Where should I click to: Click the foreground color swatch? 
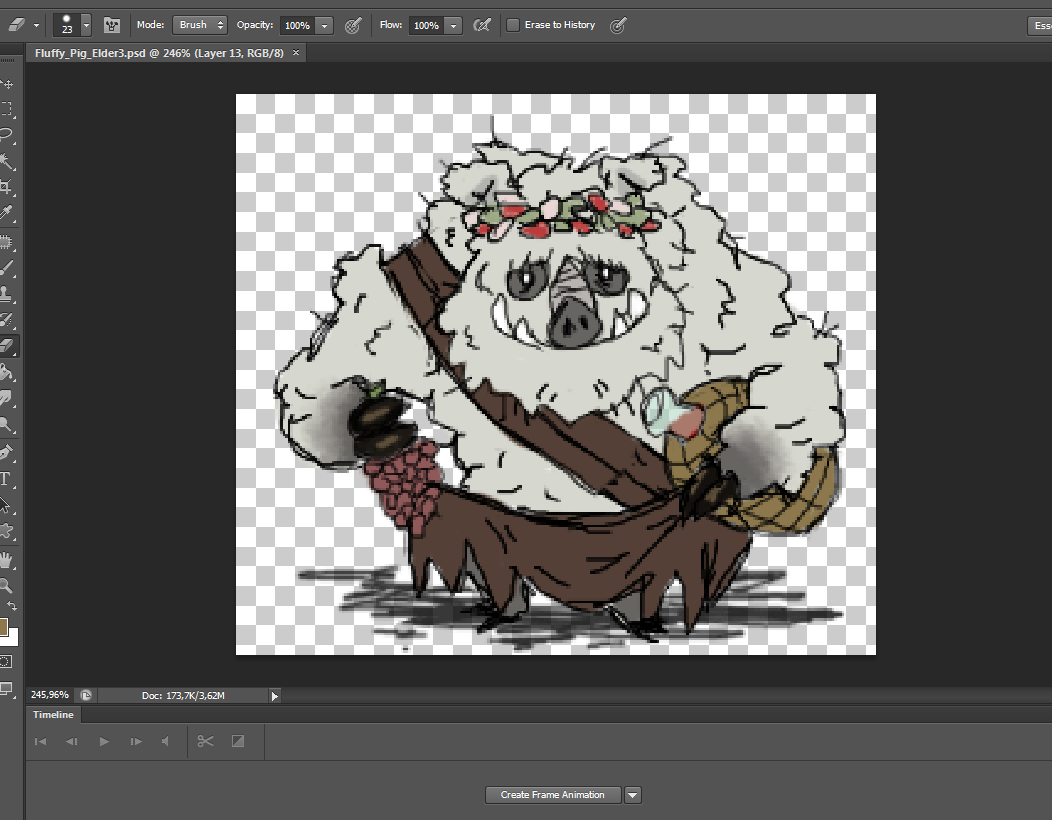3,627
